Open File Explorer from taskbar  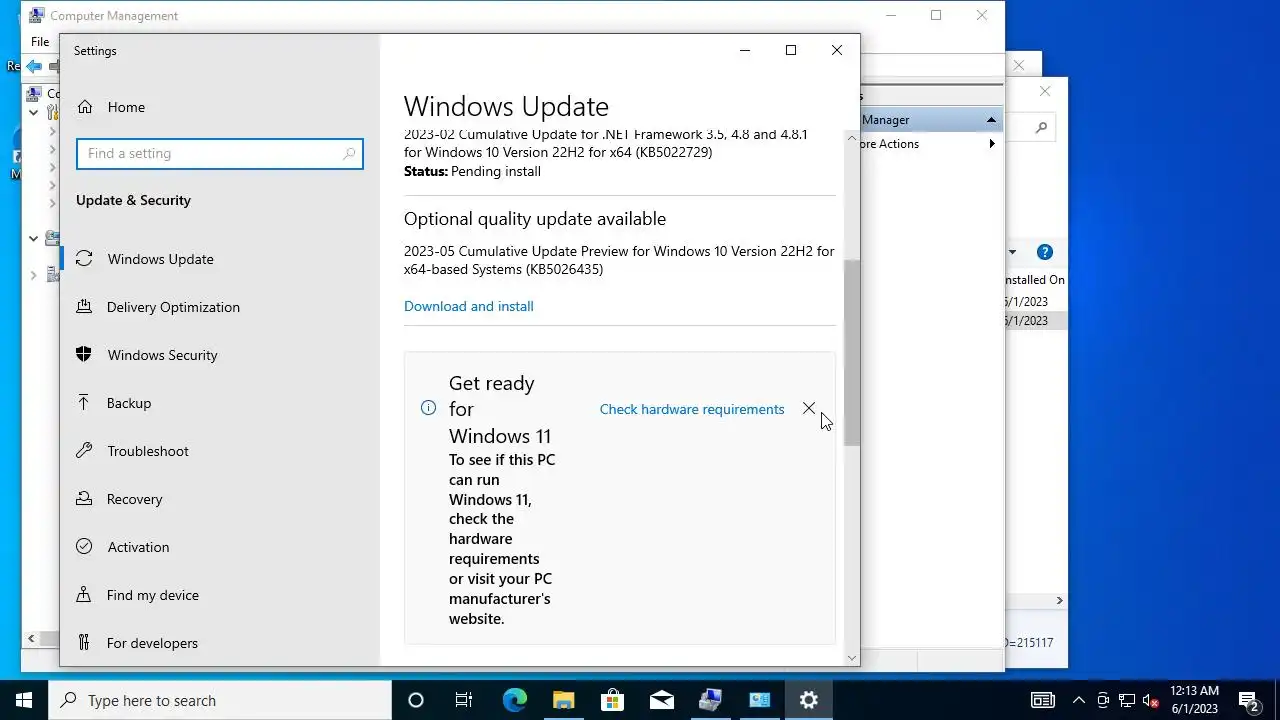[563, 700]
